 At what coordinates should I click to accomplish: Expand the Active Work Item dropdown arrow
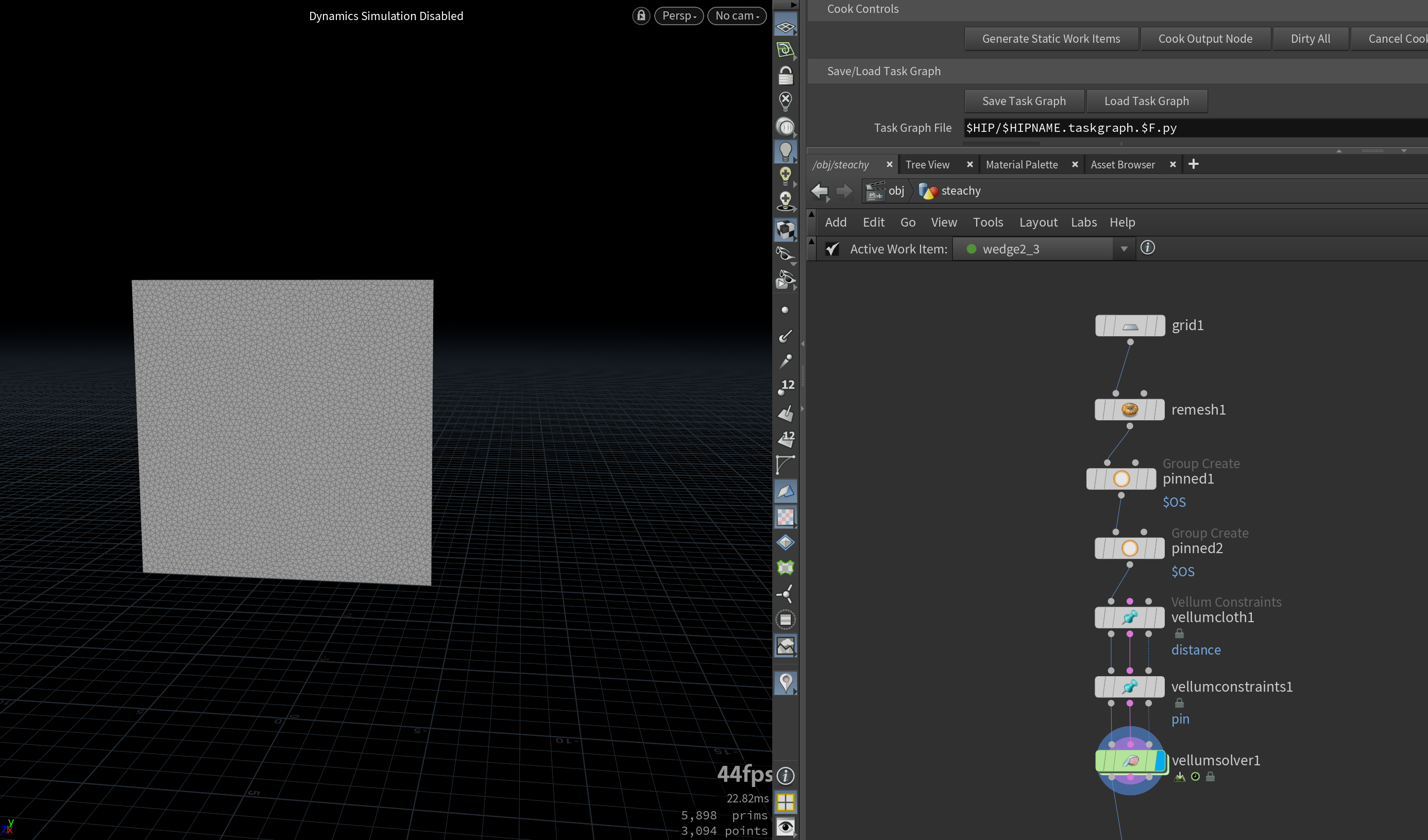(1124, 249)
